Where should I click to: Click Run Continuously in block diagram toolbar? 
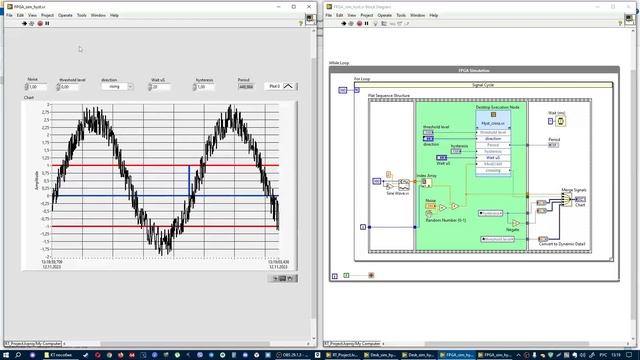[351, 24]
